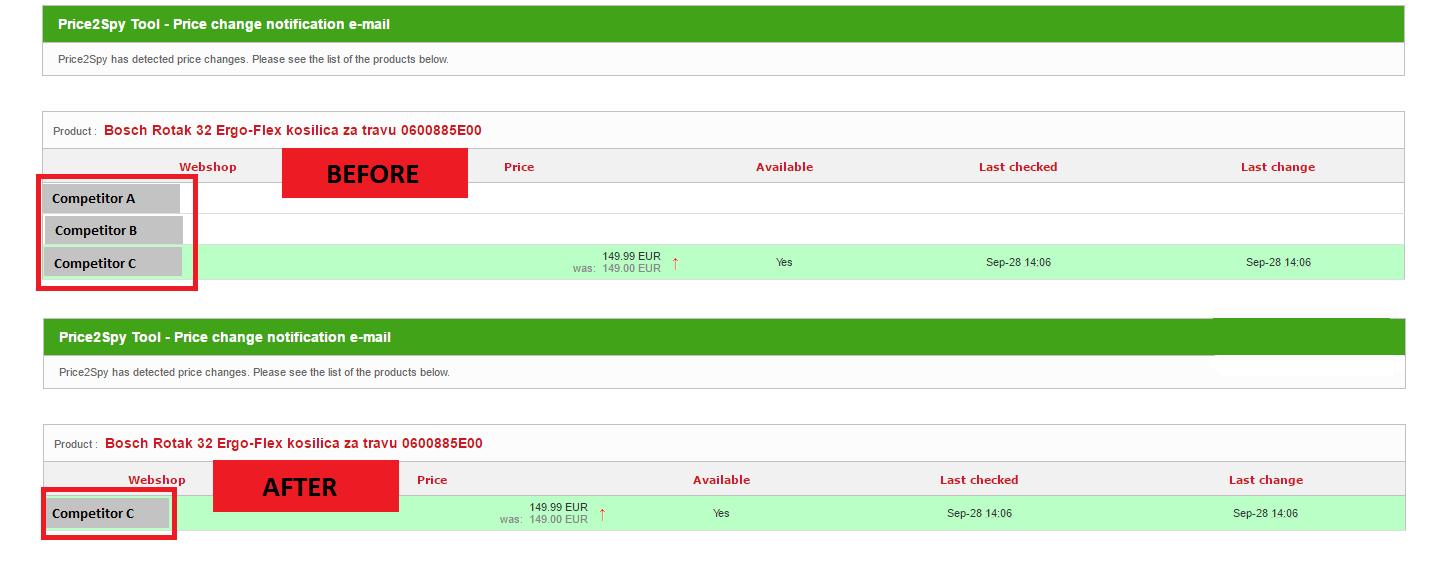Open the Bosch Rotak product link in the upper email
Screen dimensions: 1440x564
click(292, 130)
